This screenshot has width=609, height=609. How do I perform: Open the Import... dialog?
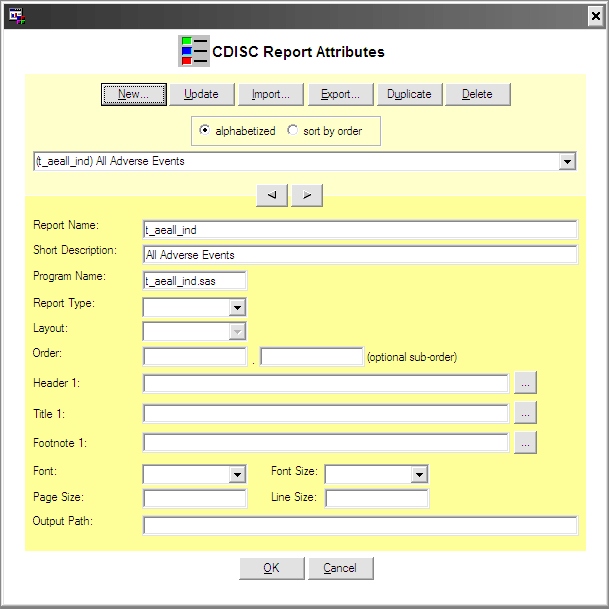coord(271,94)
